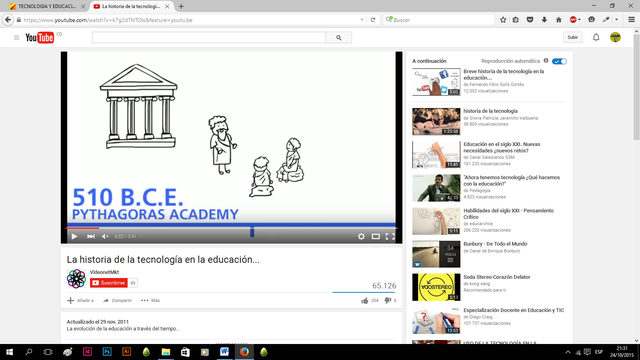Select La historia de la tecnología tab
Viewport: 640px width, 360px height.
pos(131,6)
